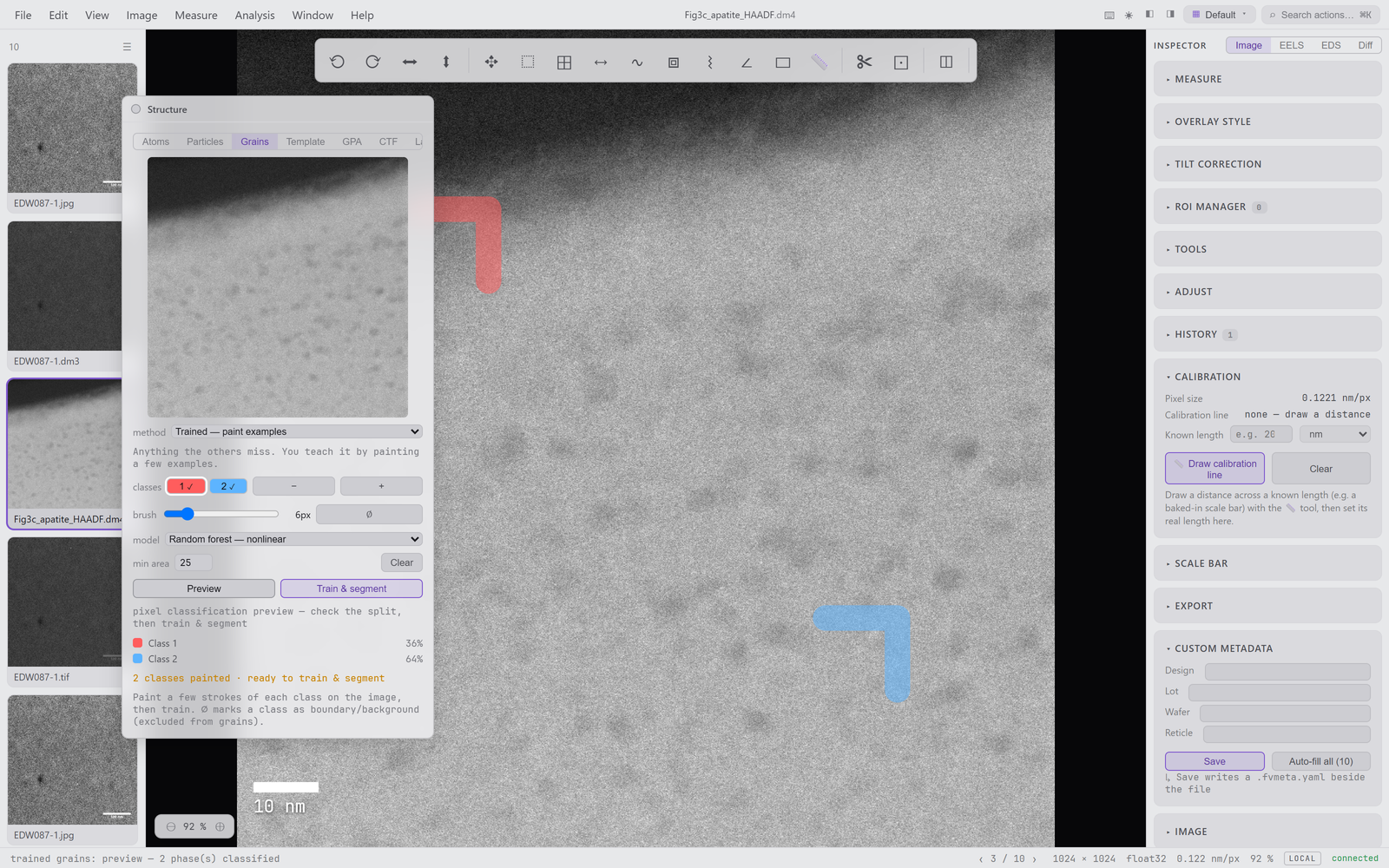
Task: Open the method dropdown 'Trained — paint examples'
Action: [297, 431]
